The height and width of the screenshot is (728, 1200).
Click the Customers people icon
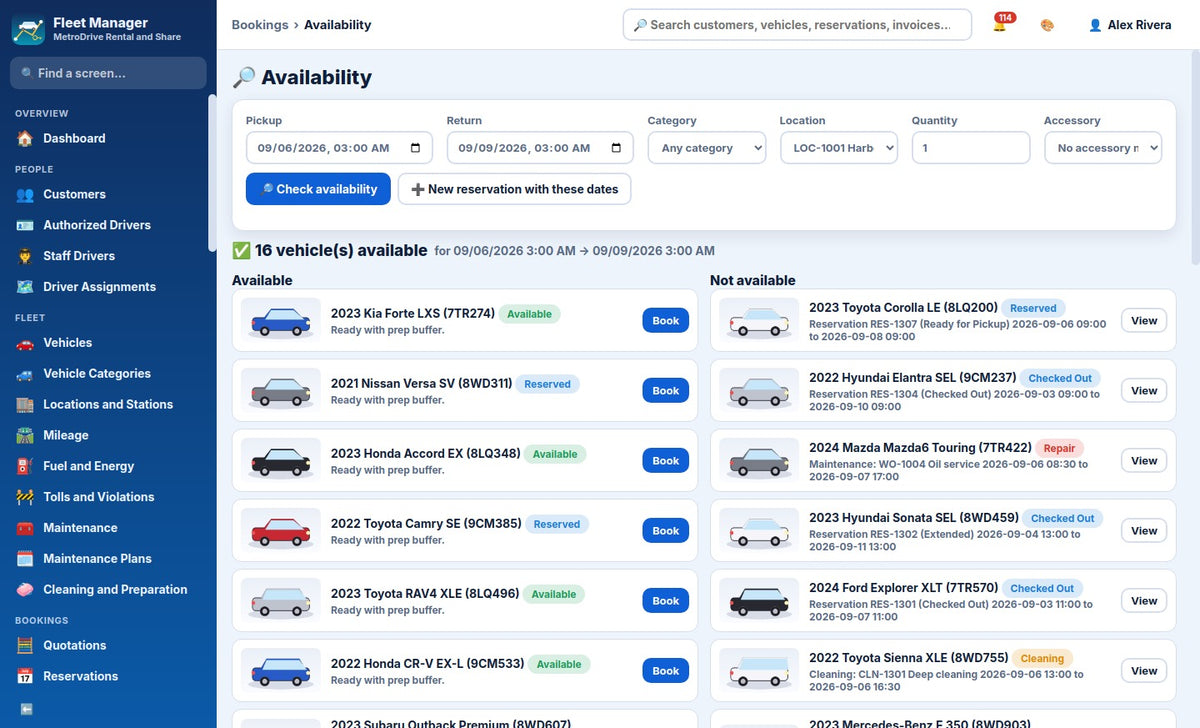click(25, 195)
